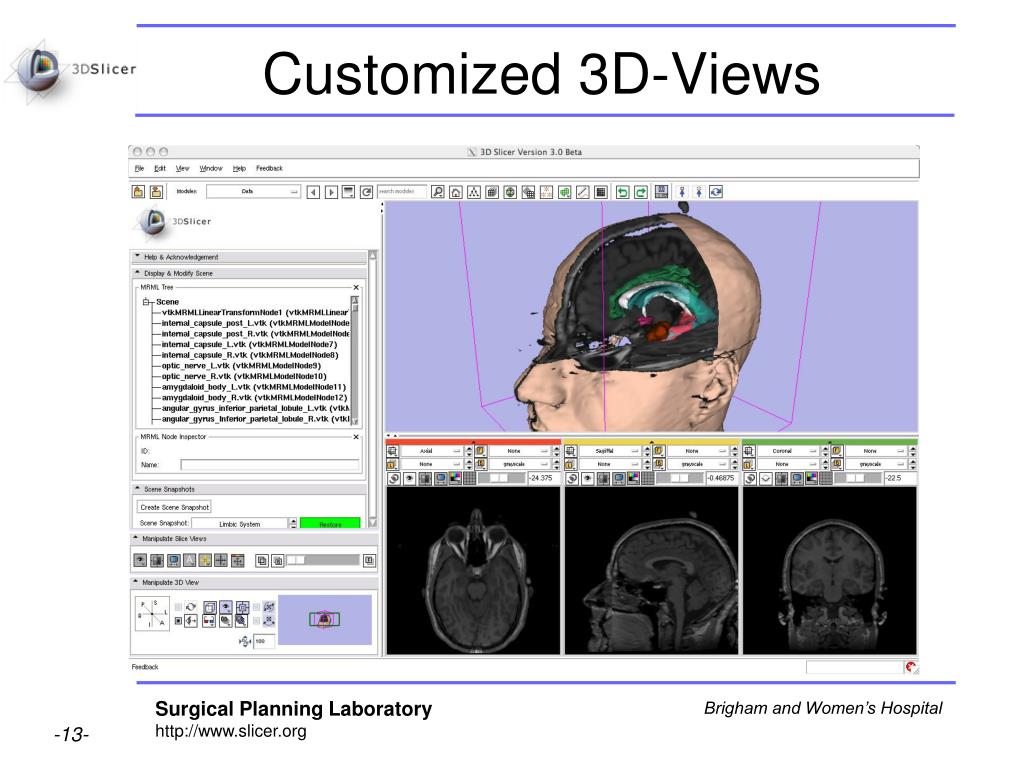Open the Modules selector dropdown

tap(253, 191)
